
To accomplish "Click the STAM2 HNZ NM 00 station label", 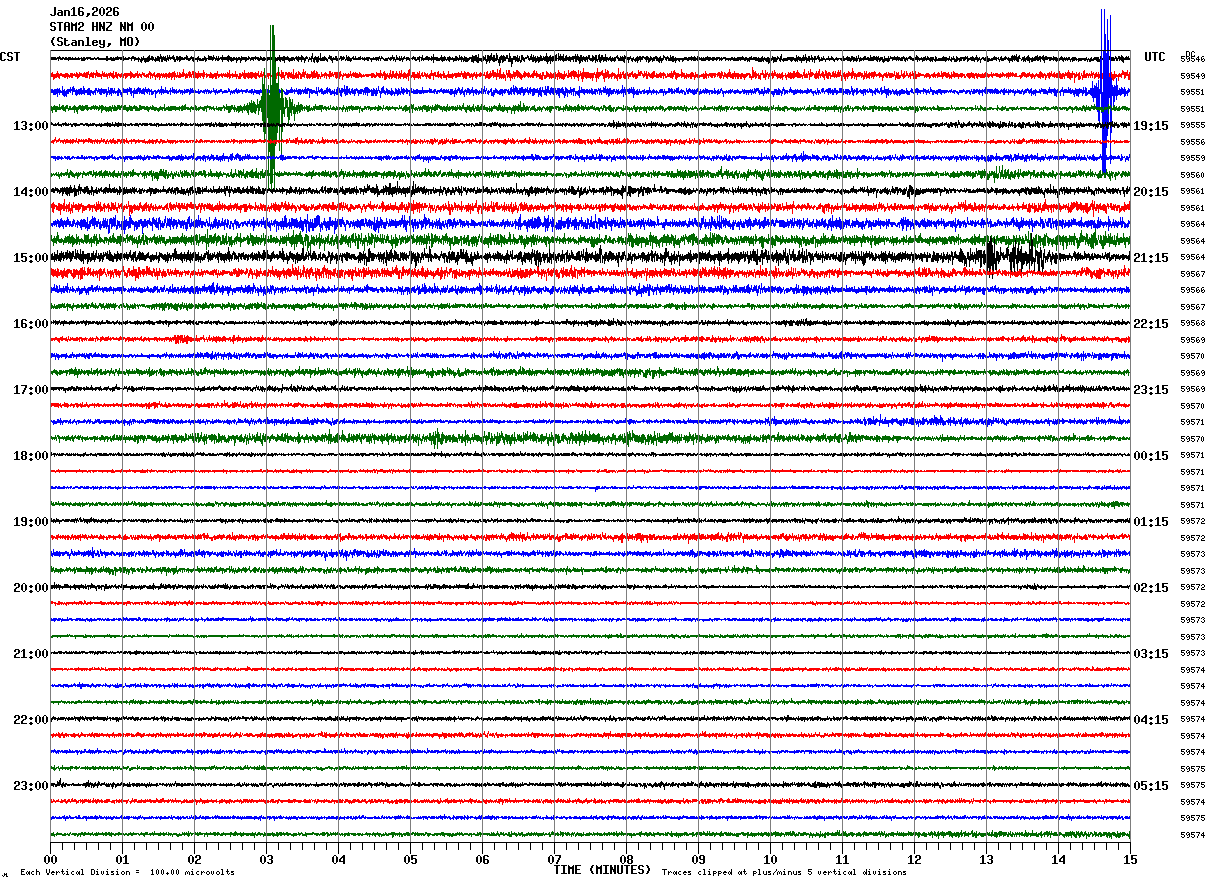I will pyautogui.click(x=102, y=27).
